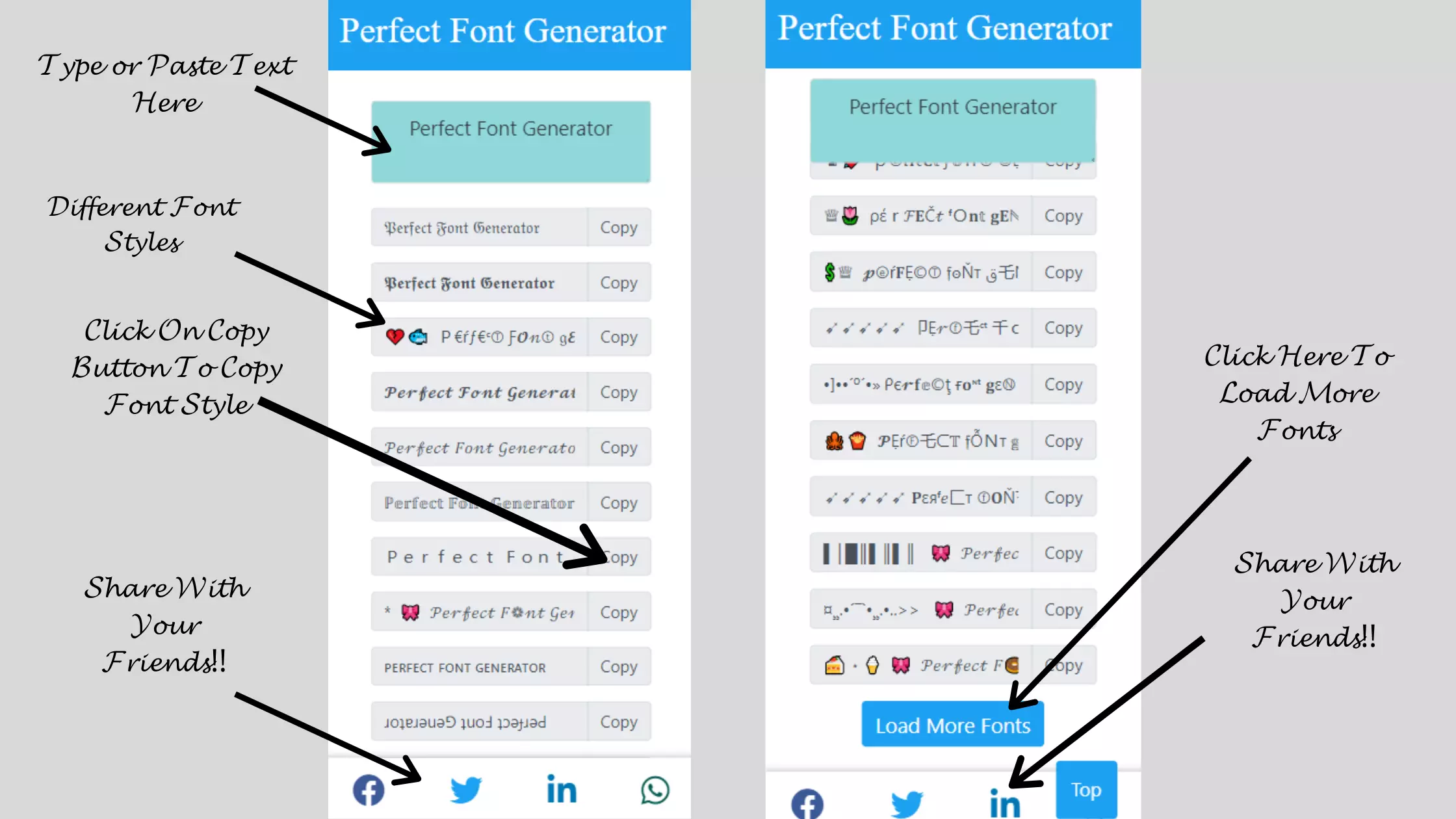Viewport: 1456px width, 819px height.
Task: Copy the barcode decorated font style
Action: (1062, 553)
